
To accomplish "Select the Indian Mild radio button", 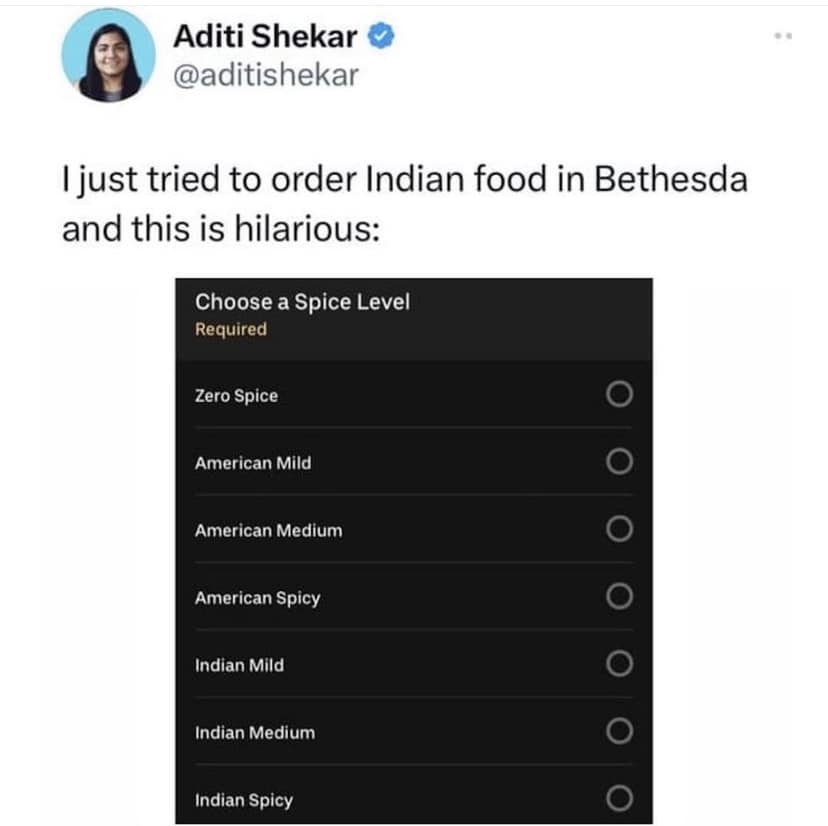I will [619, 664].
